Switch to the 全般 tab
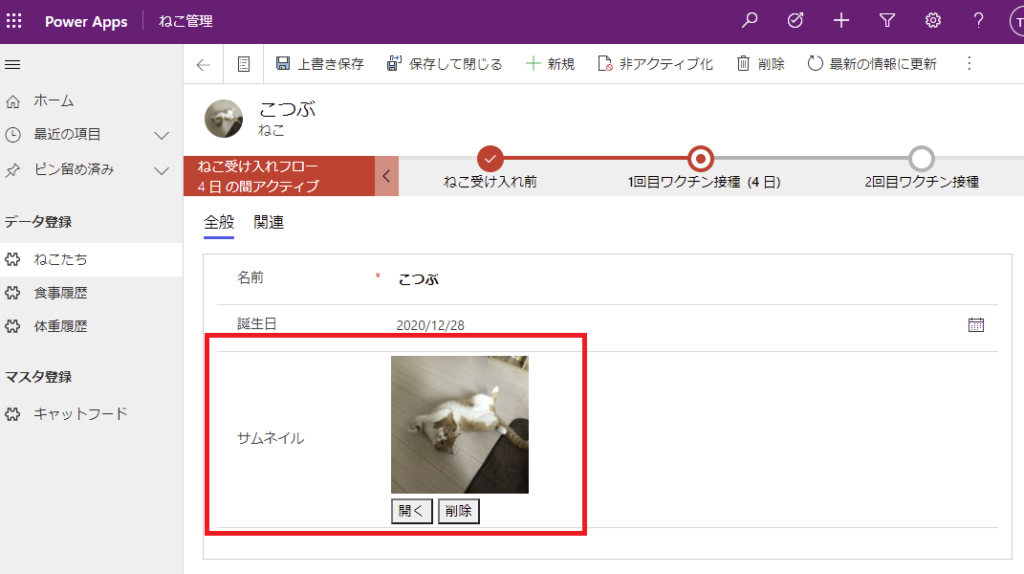Screen dimensions: 1024x574 coord(219,223)
